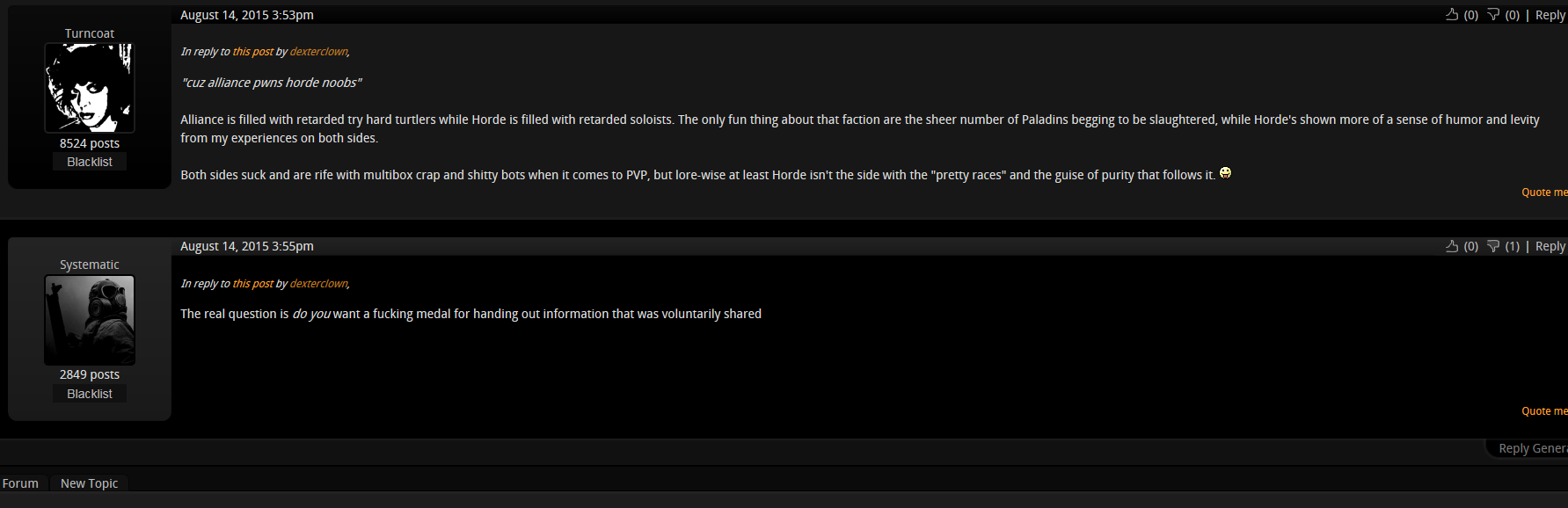This screenshot has height=508, width=1568.
Task: Open Turncoat's avatar image
Action: coord(90,88)
